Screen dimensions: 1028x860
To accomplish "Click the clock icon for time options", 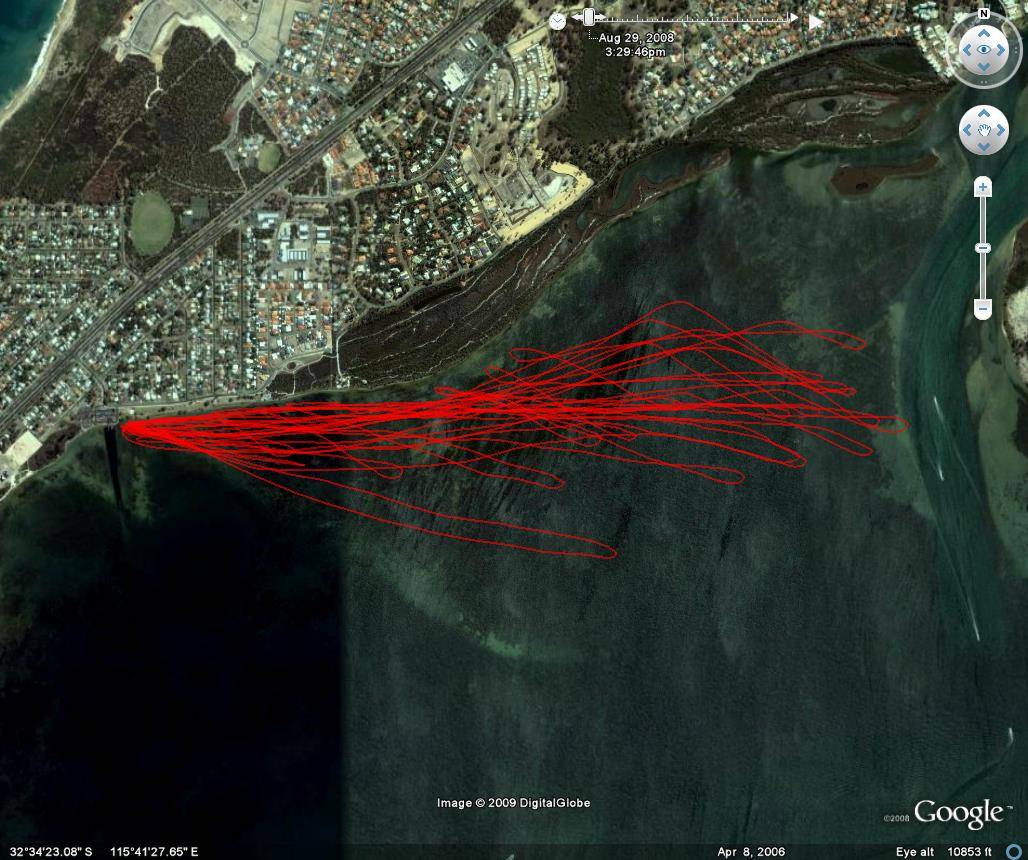I will [x=557, y=20].
